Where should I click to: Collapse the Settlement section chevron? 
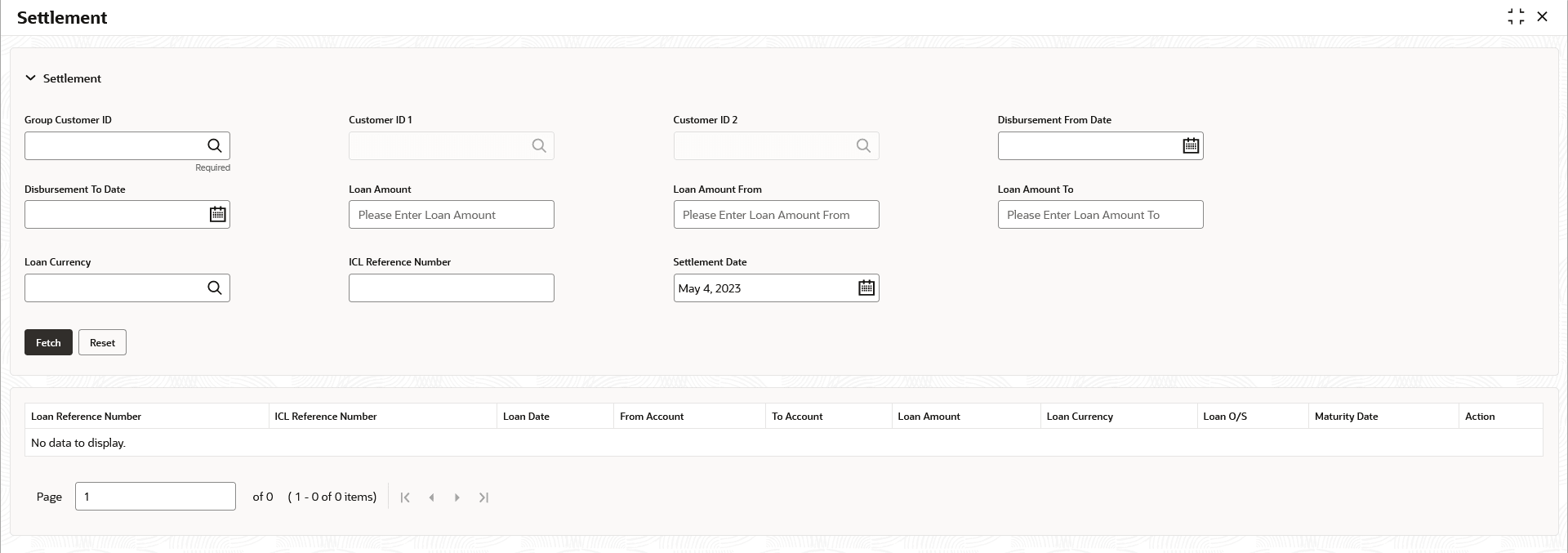[31, 78]
